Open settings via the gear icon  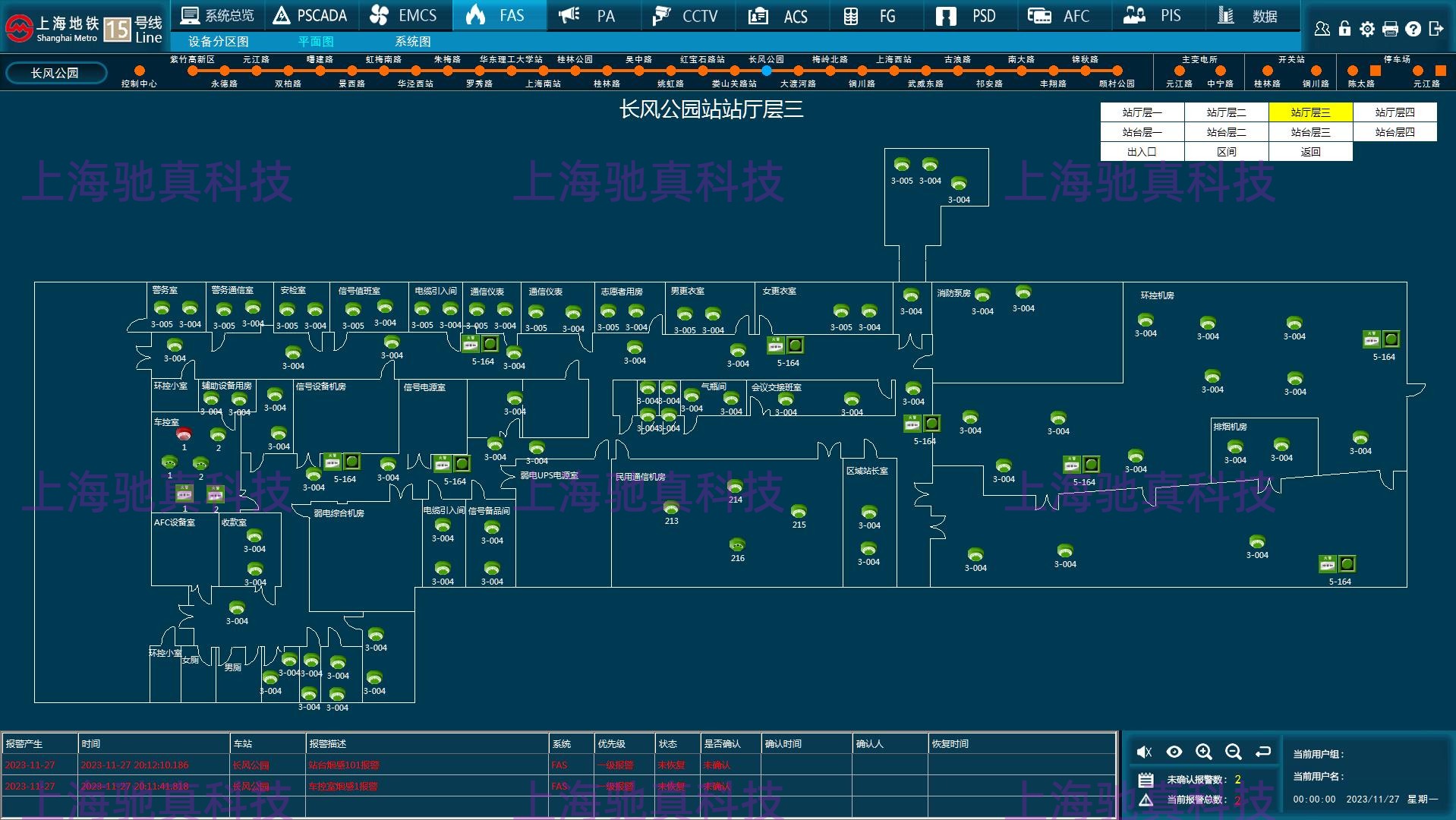coord(1367,29)
